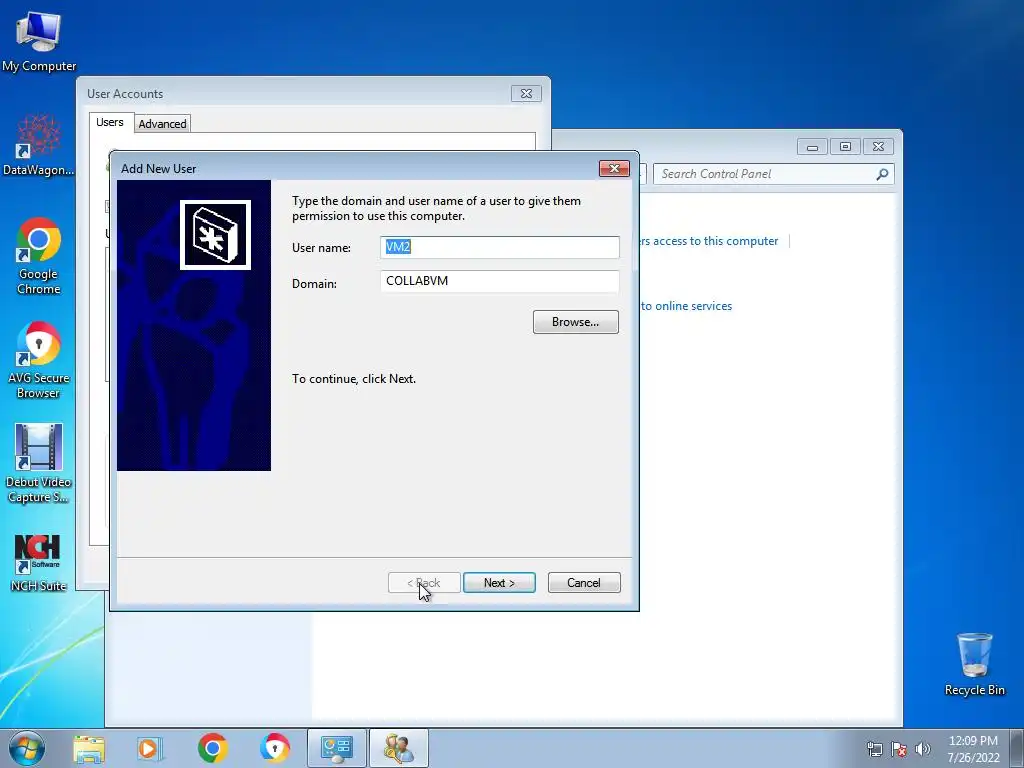Select the Users tab in User Accounts
The height and width of the screenshot is (768, 1024).
pos(110,122)
